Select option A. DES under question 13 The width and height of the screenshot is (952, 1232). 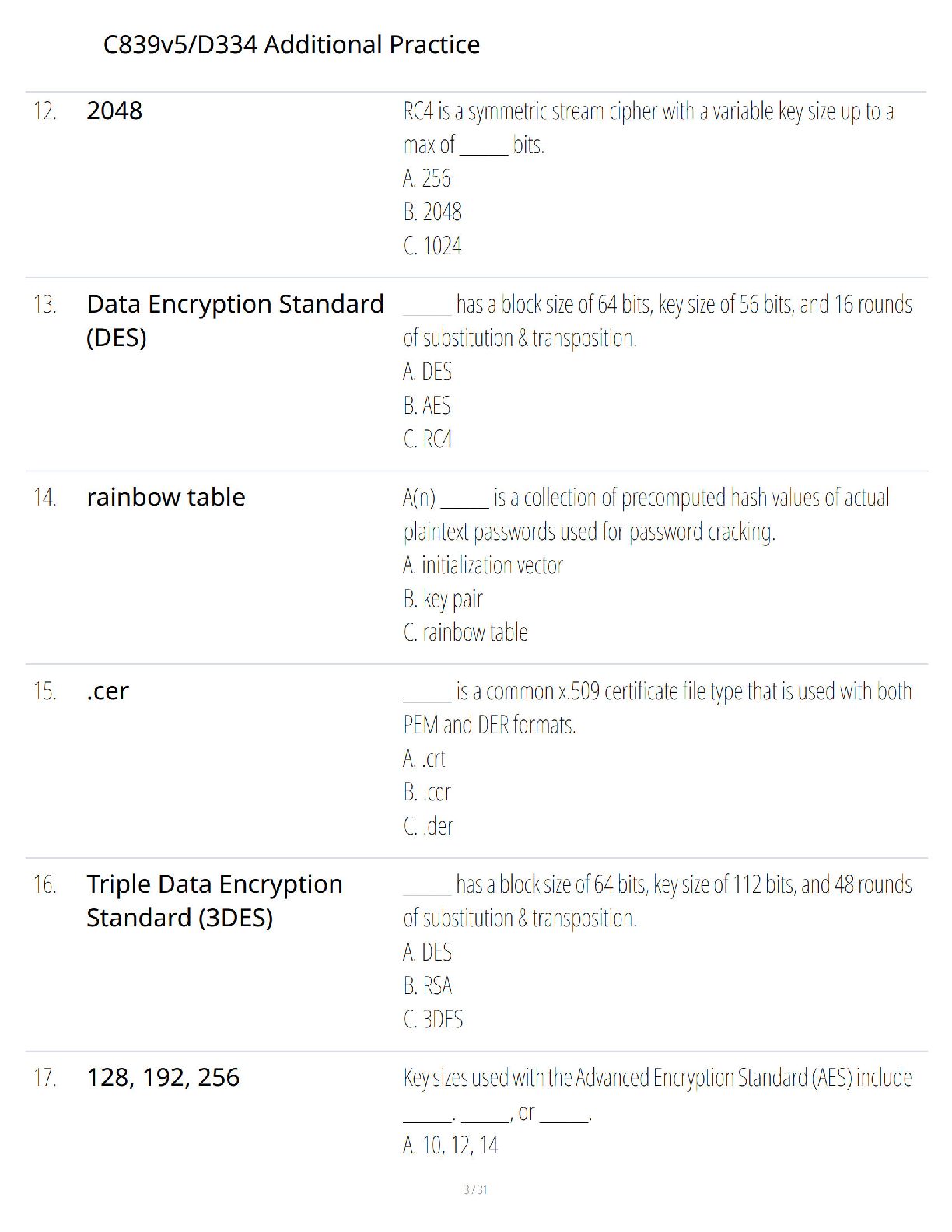pos(428,372)
